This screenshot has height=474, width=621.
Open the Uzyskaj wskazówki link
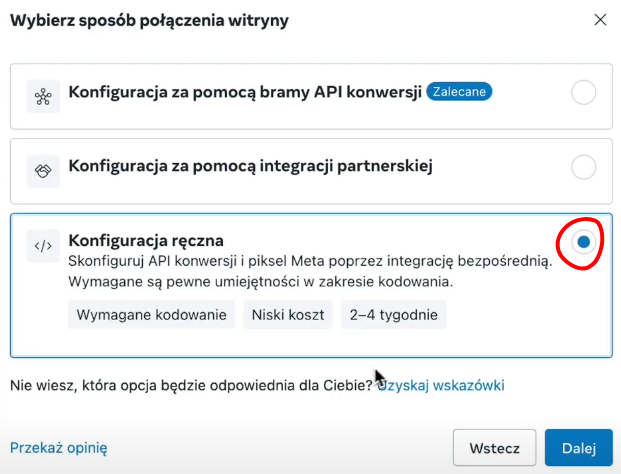441,385
